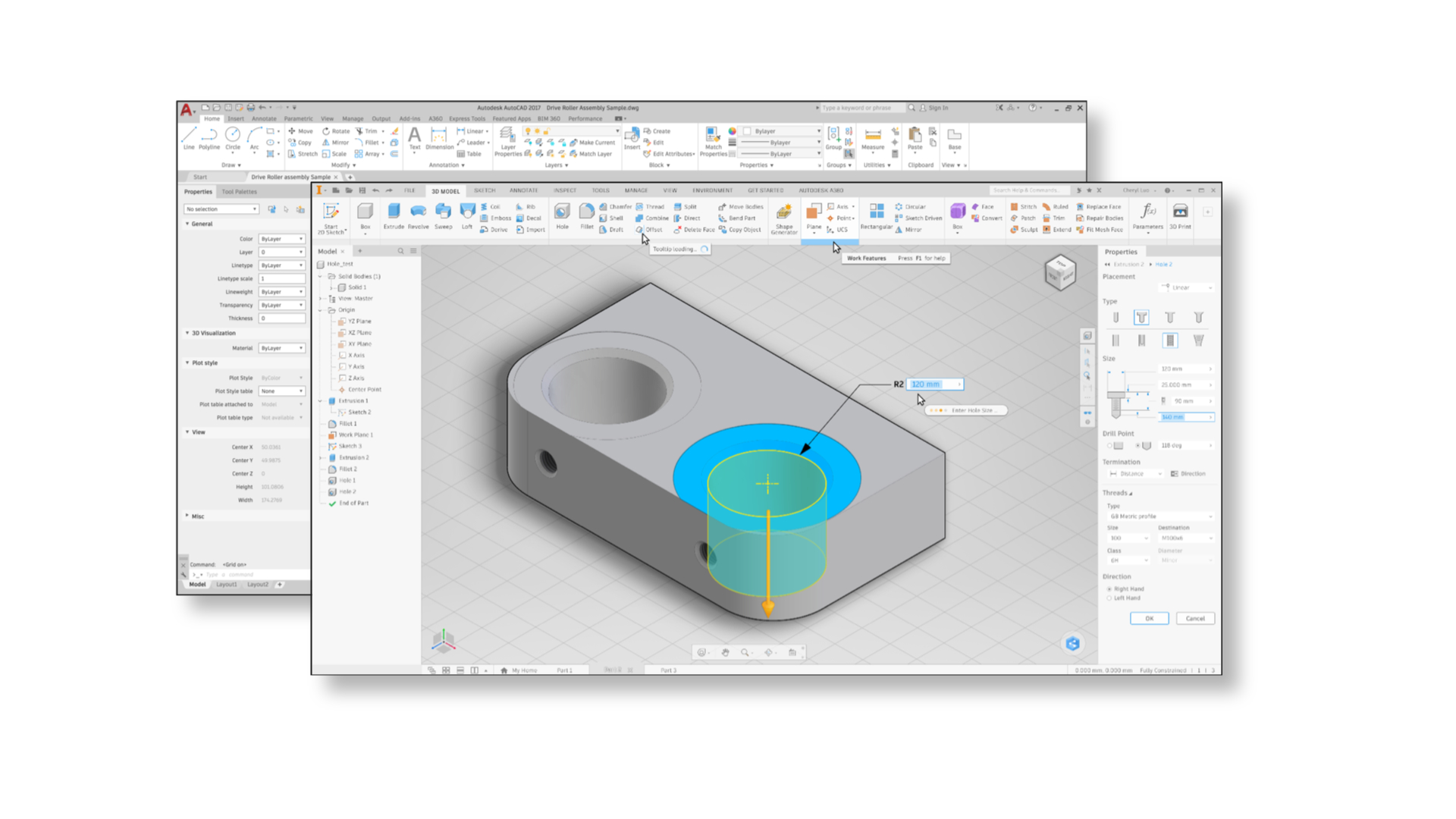Choose the Loft tool

(467, 216)
